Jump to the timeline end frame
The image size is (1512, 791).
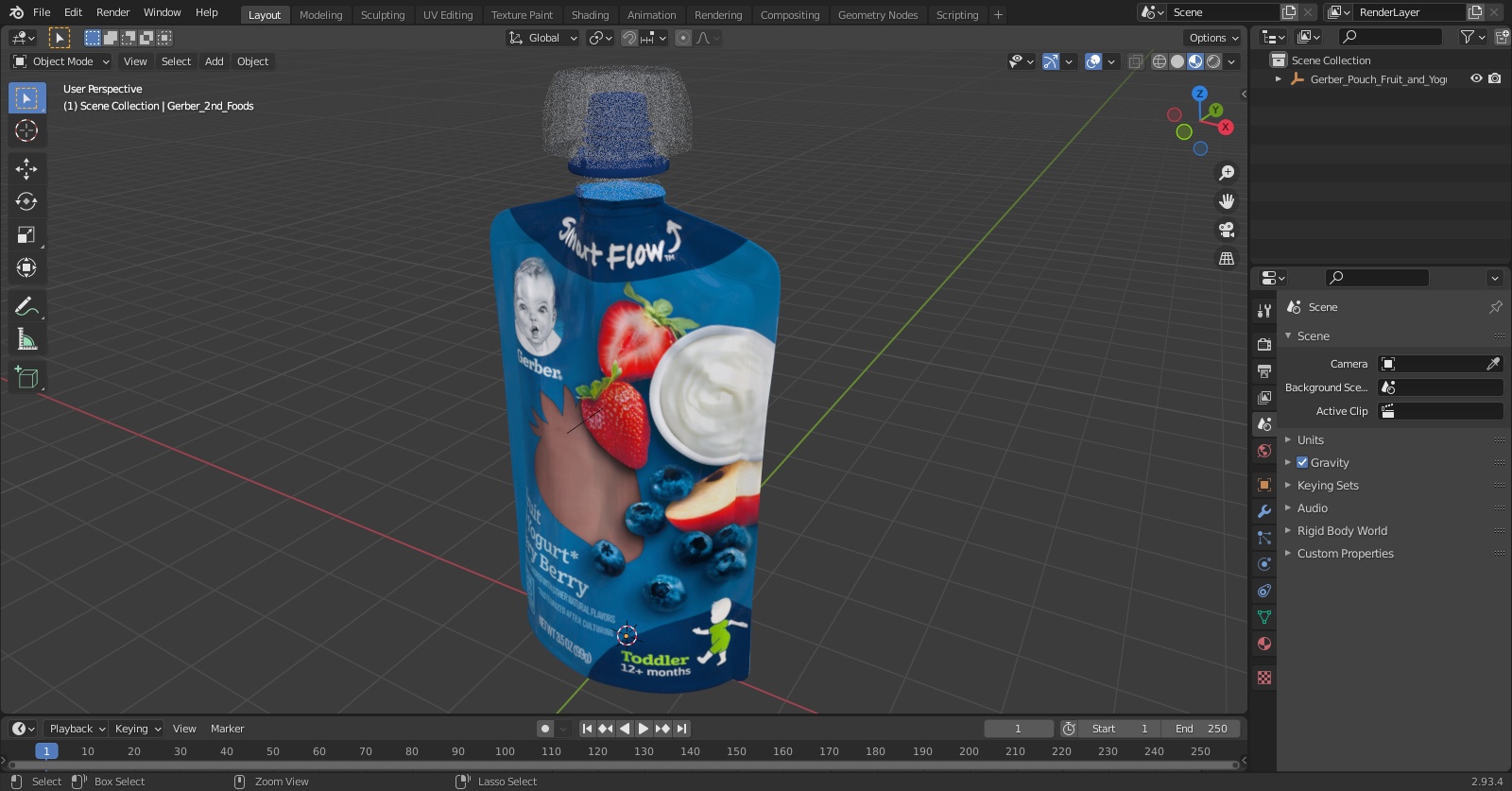coord(681,729)
